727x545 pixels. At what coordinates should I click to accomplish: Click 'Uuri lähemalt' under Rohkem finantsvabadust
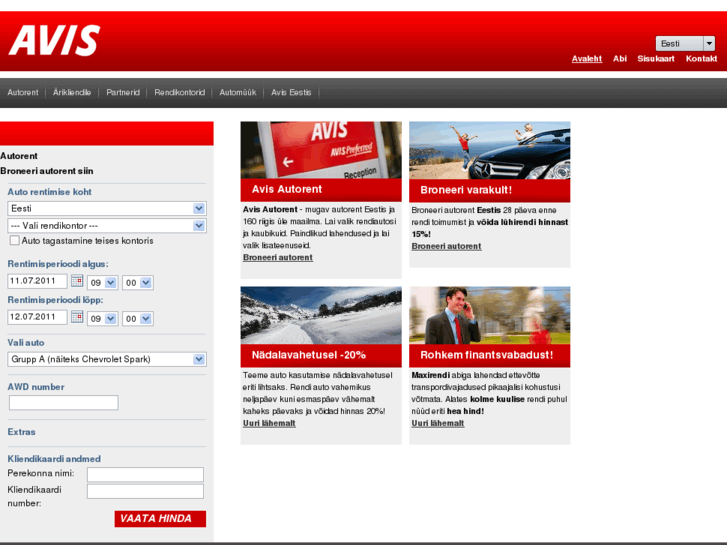point(438,423)
